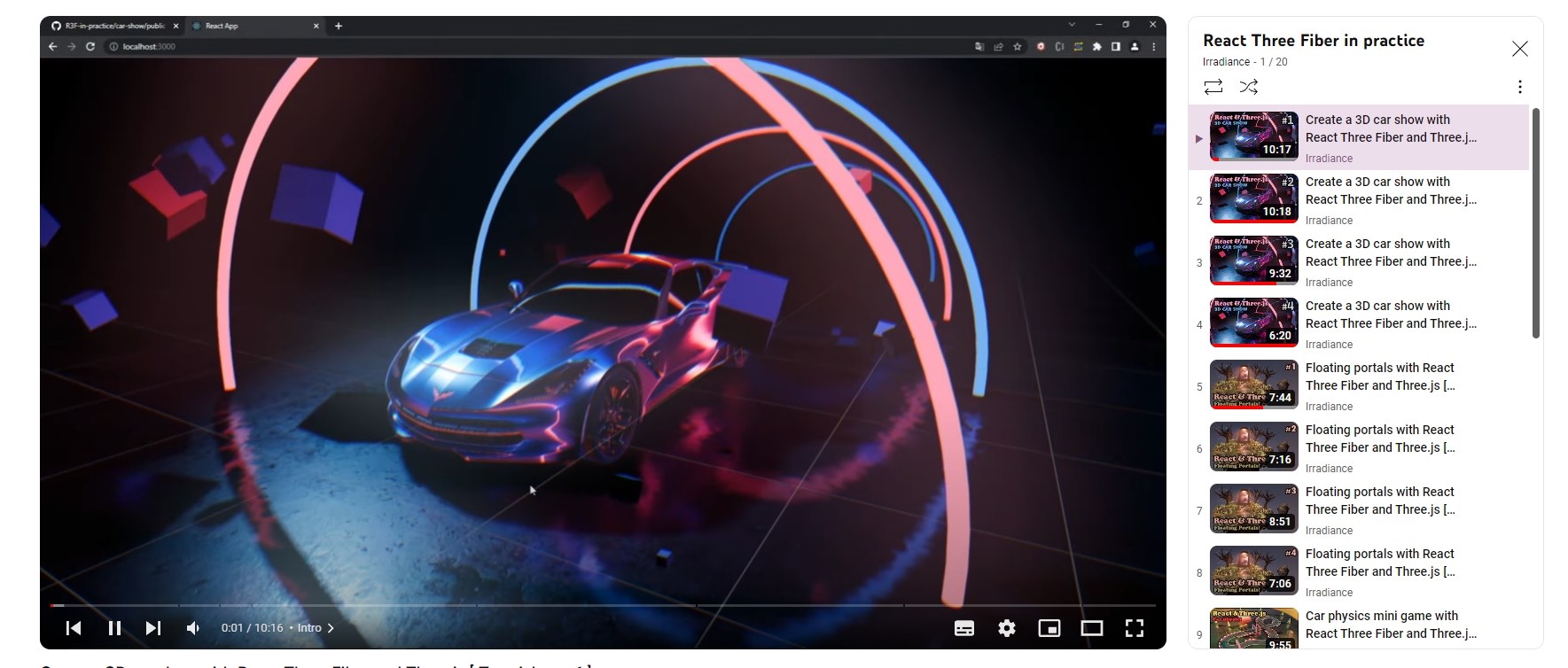Play Floating portals thumbnail 8:51

coord(1253,509)
